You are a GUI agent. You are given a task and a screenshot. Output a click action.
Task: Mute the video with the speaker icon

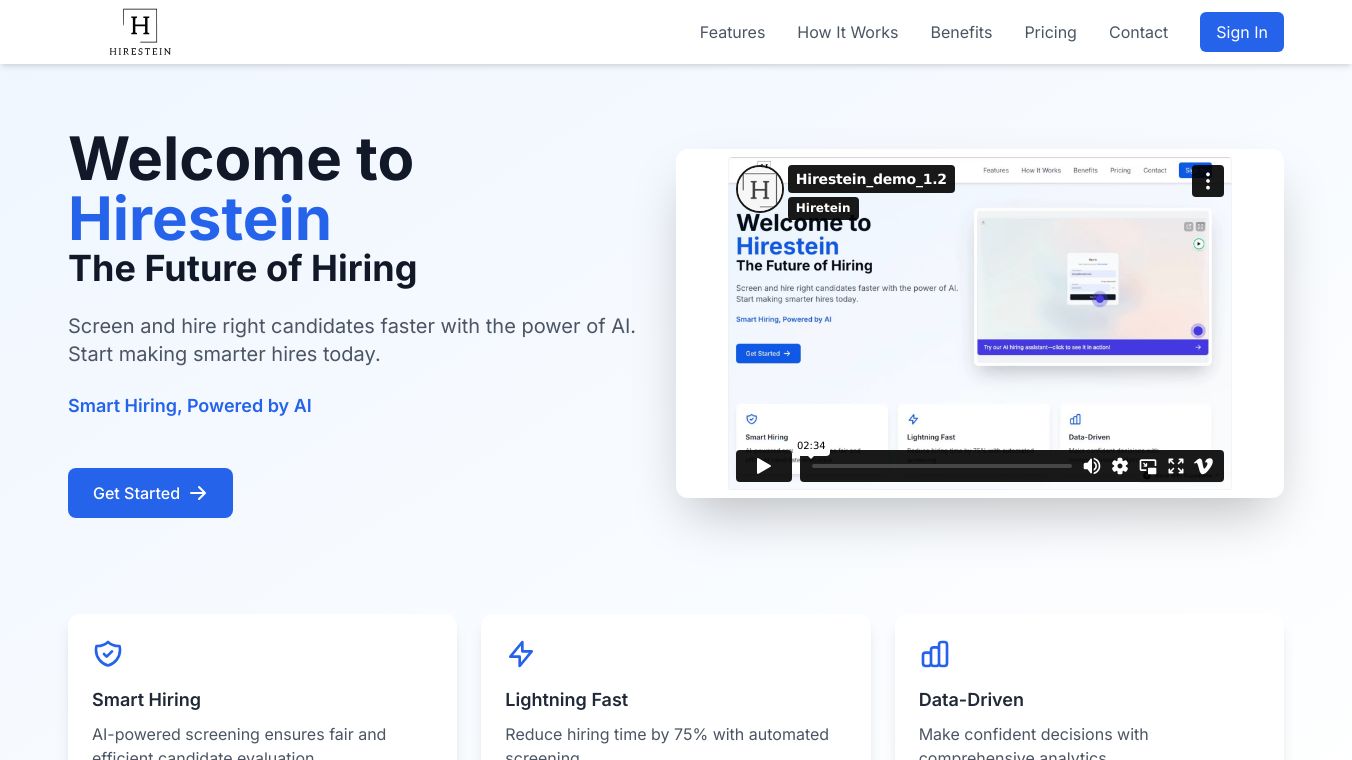coord(1092,466)
